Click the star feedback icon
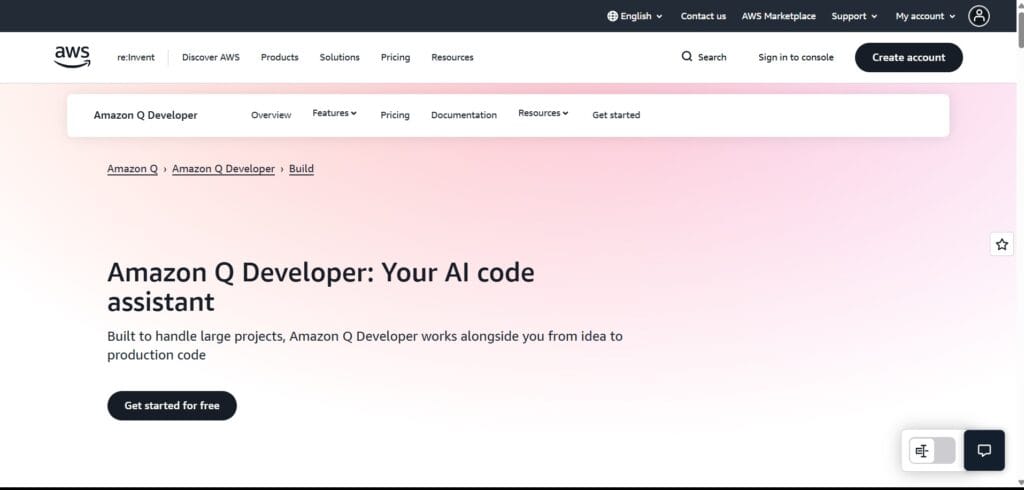Viewport: 1024px width, 490px height. point(1002,244)
